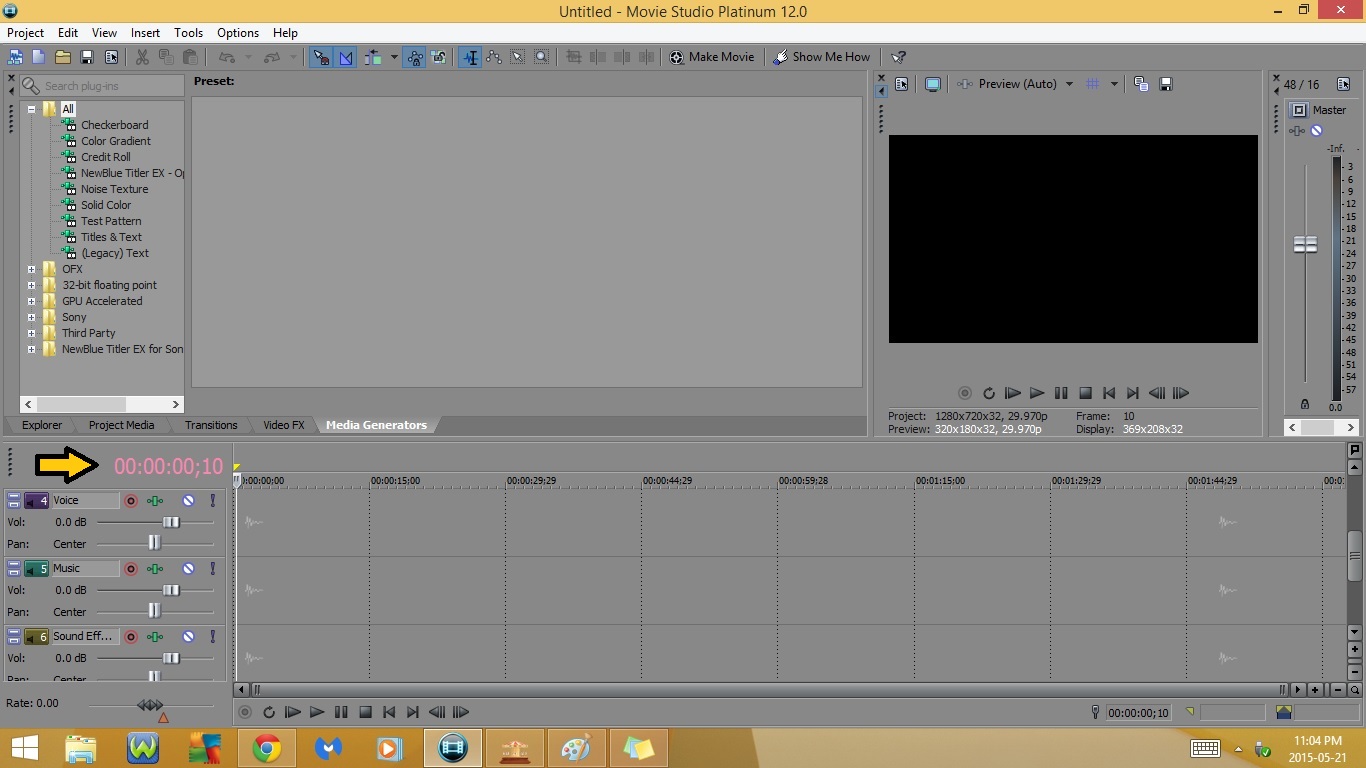Open Windows Start button

24,748
